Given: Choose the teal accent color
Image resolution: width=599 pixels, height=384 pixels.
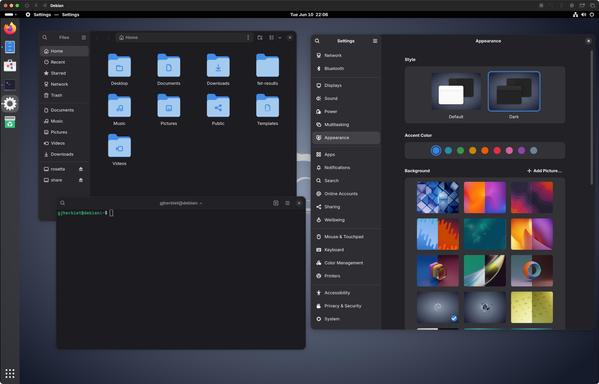Looking at the screenshot, I should click(448, 151).
